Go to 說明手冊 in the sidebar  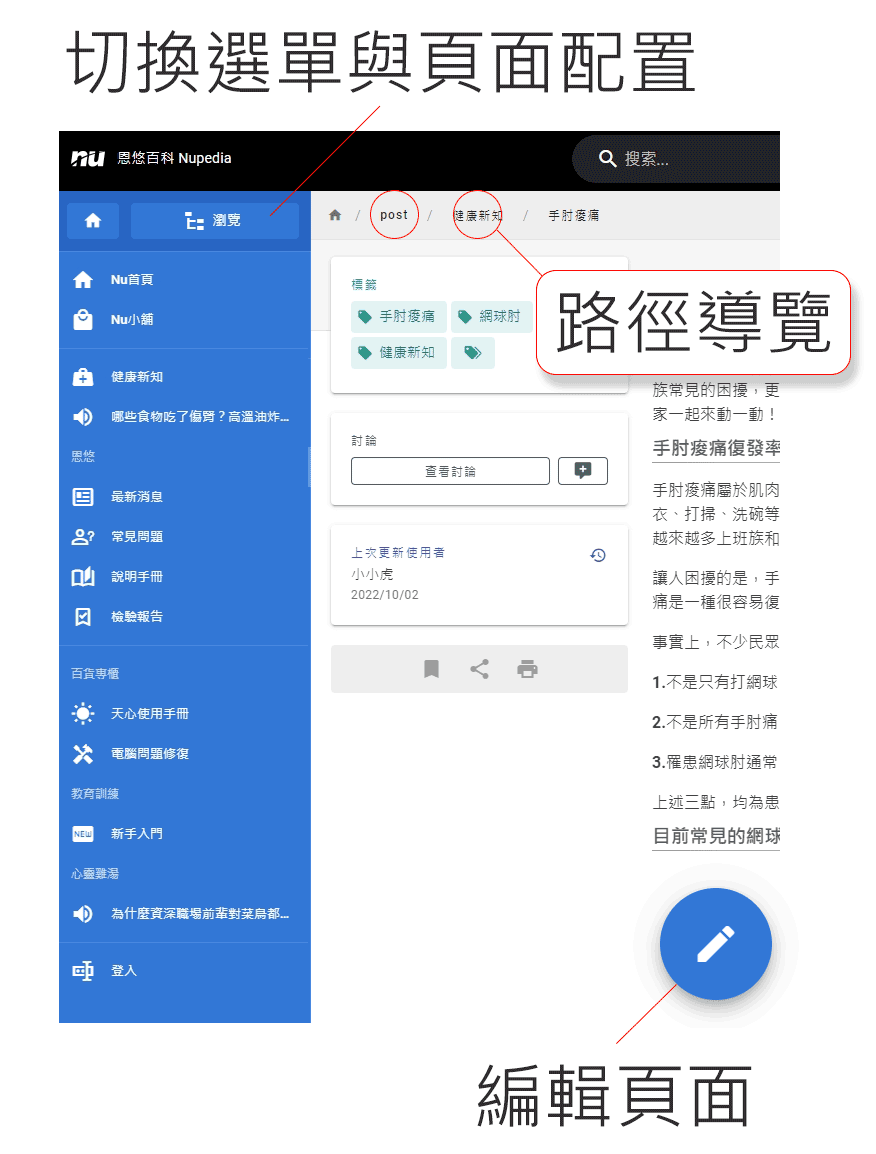click(x=136, y=577)
